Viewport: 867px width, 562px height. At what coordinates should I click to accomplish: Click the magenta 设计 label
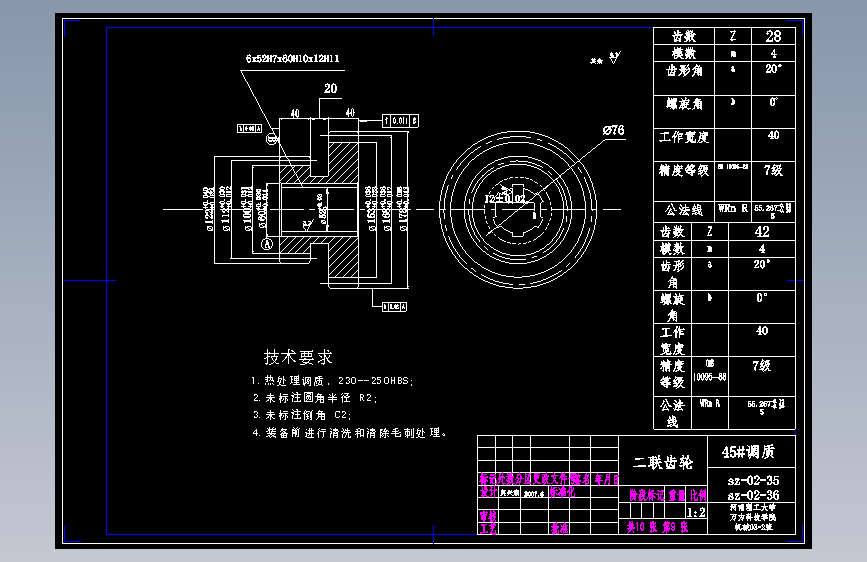point(488,492)
